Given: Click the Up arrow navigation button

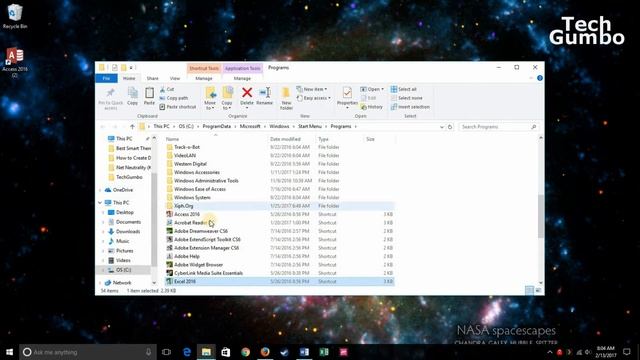Looking at the screenshot, I should click(132, 127).
